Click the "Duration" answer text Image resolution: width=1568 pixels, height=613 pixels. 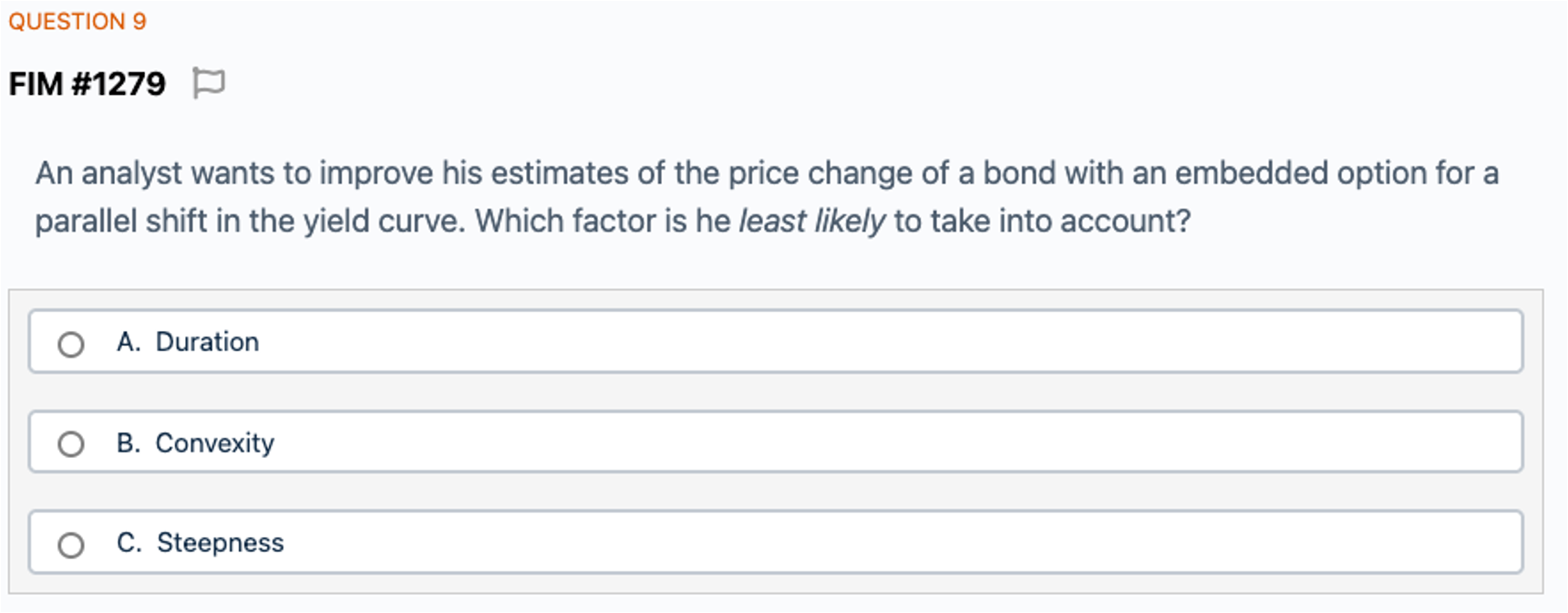(207, 342)
